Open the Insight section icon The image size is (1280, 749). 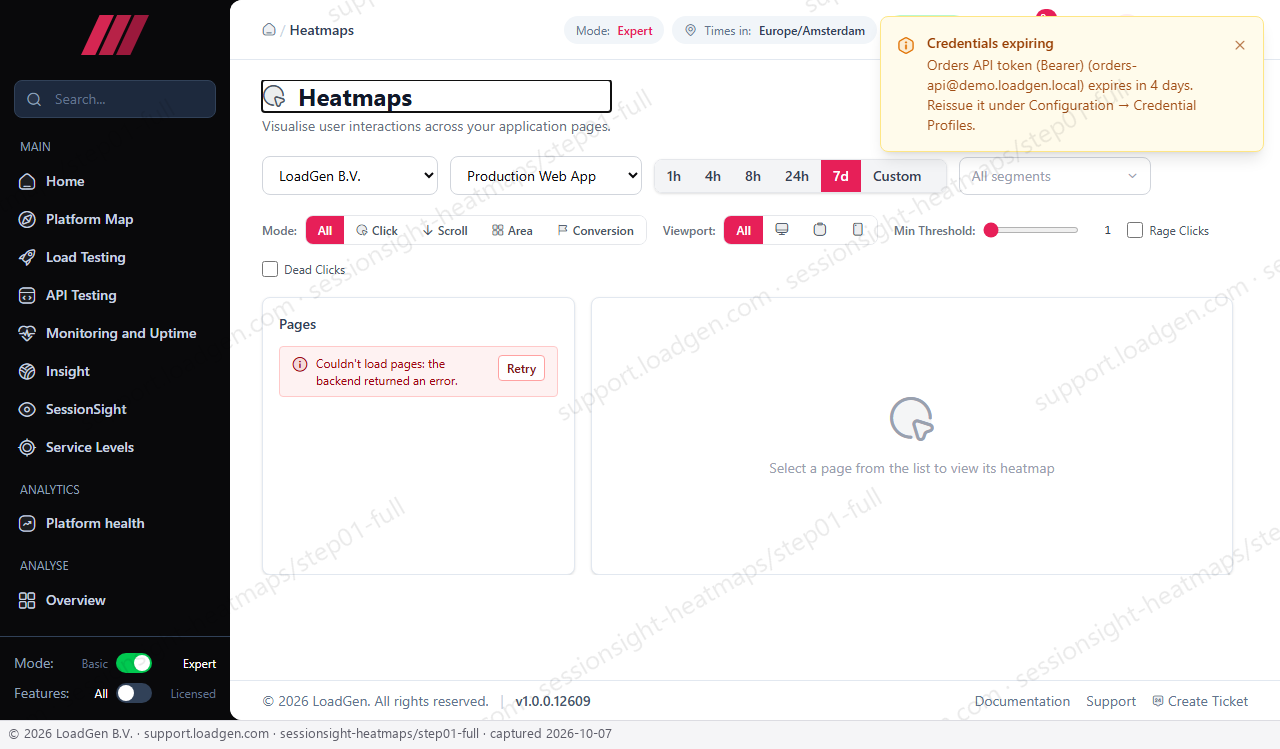[27, 371]
